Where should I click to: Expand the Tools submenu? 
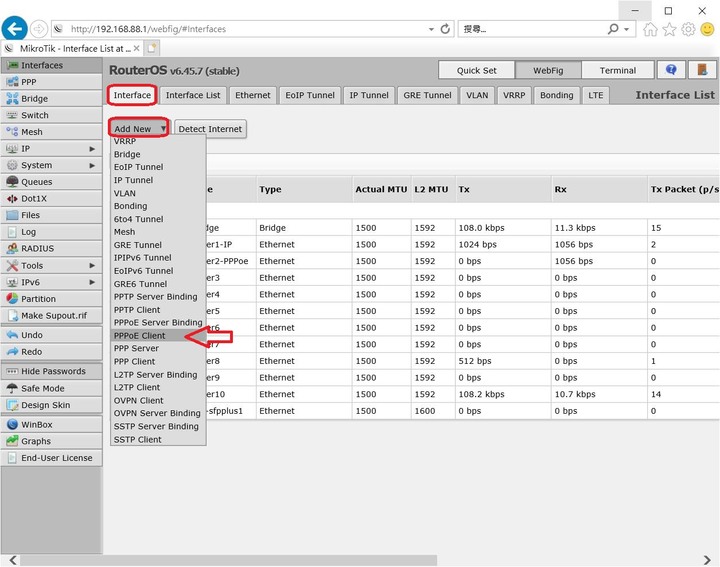coord(51,265)
